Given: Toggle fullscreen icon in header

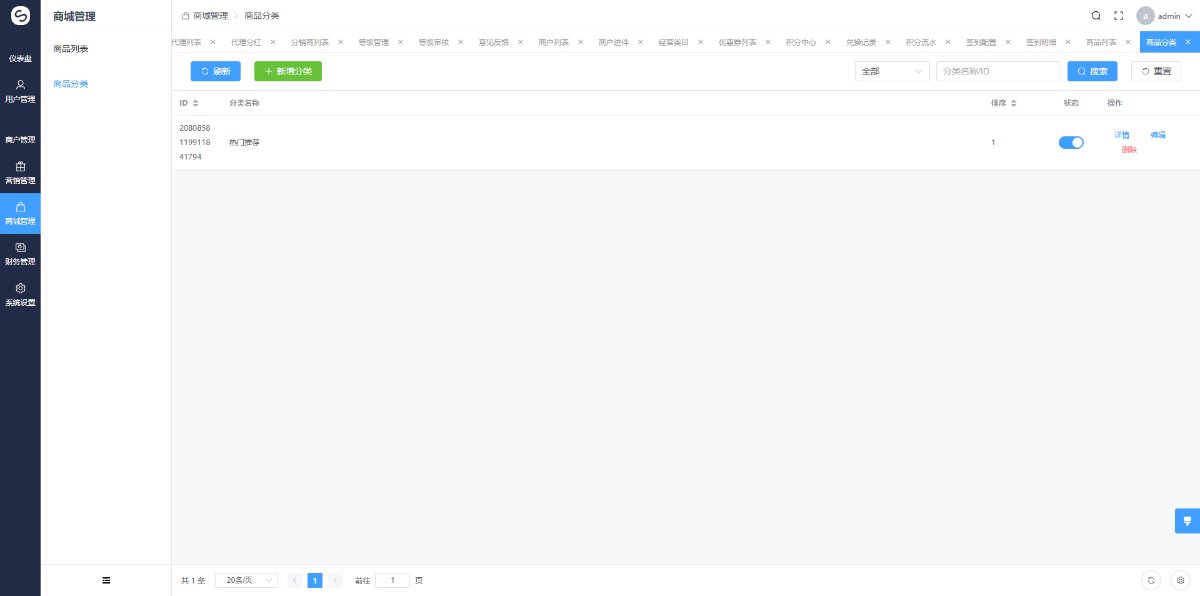Looking at the screenshot, I should tap(1119, 15).
